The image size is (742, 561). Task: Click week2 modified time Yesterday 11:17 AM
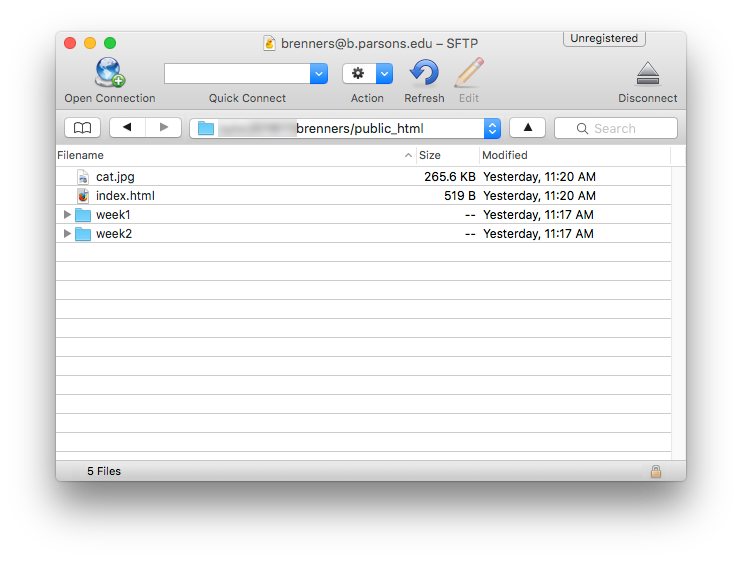point(539,234)
